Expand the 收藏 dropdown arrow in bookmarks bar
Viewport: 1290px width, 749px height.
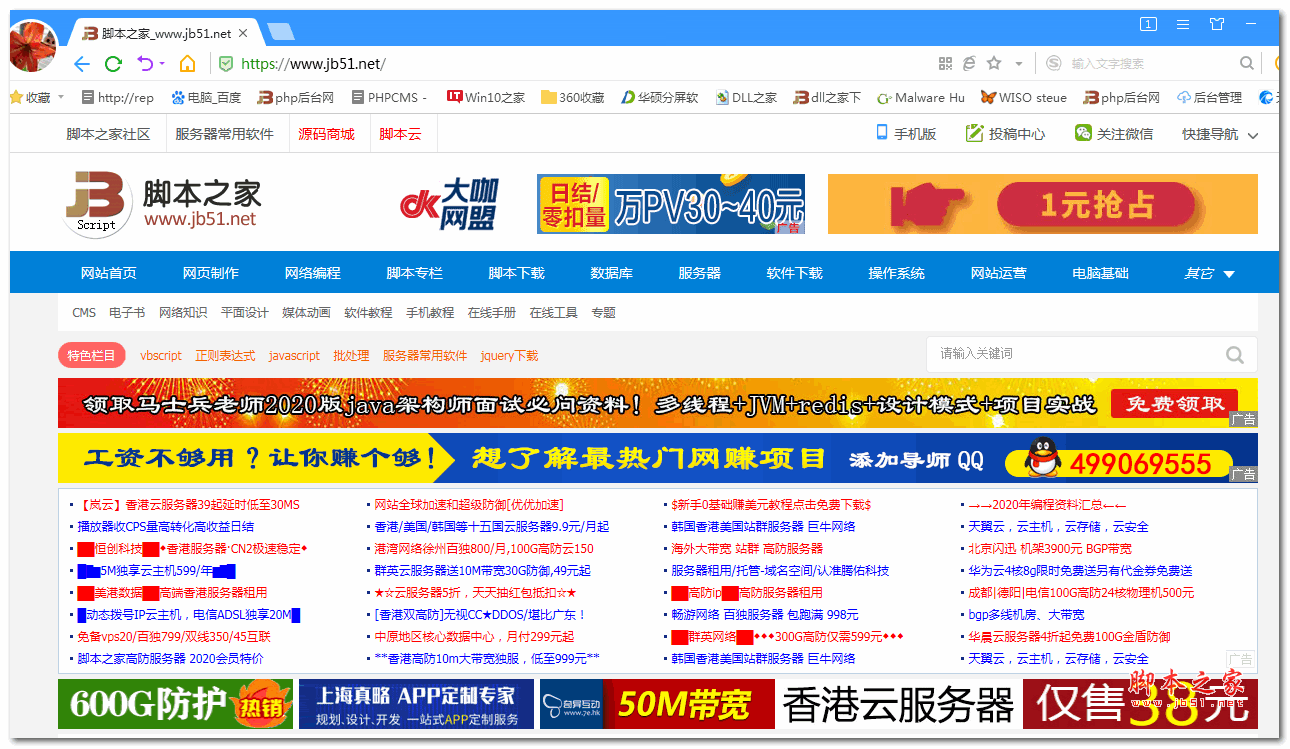[61, 97]
